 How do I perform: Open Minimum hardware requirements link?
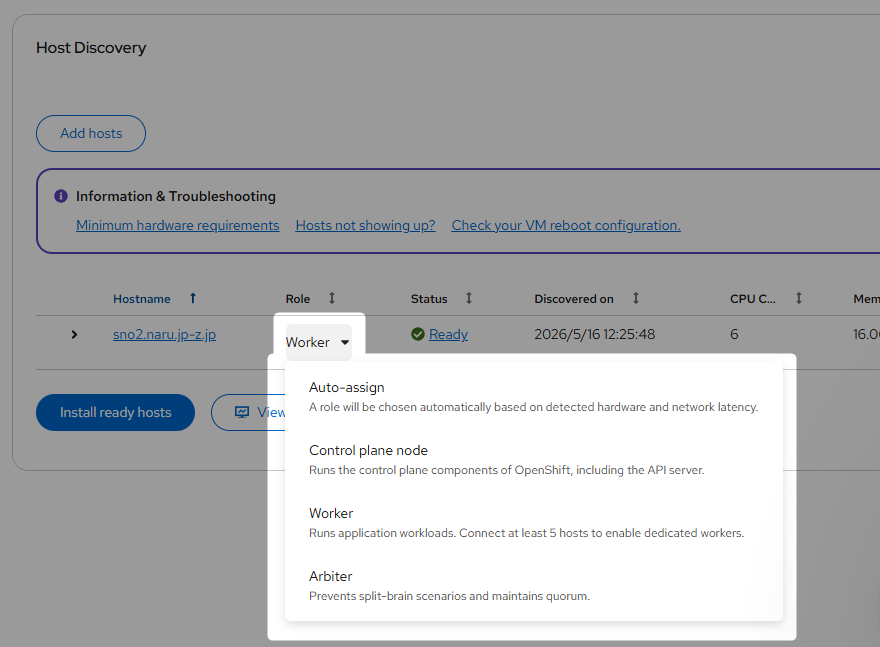point(178,225)
